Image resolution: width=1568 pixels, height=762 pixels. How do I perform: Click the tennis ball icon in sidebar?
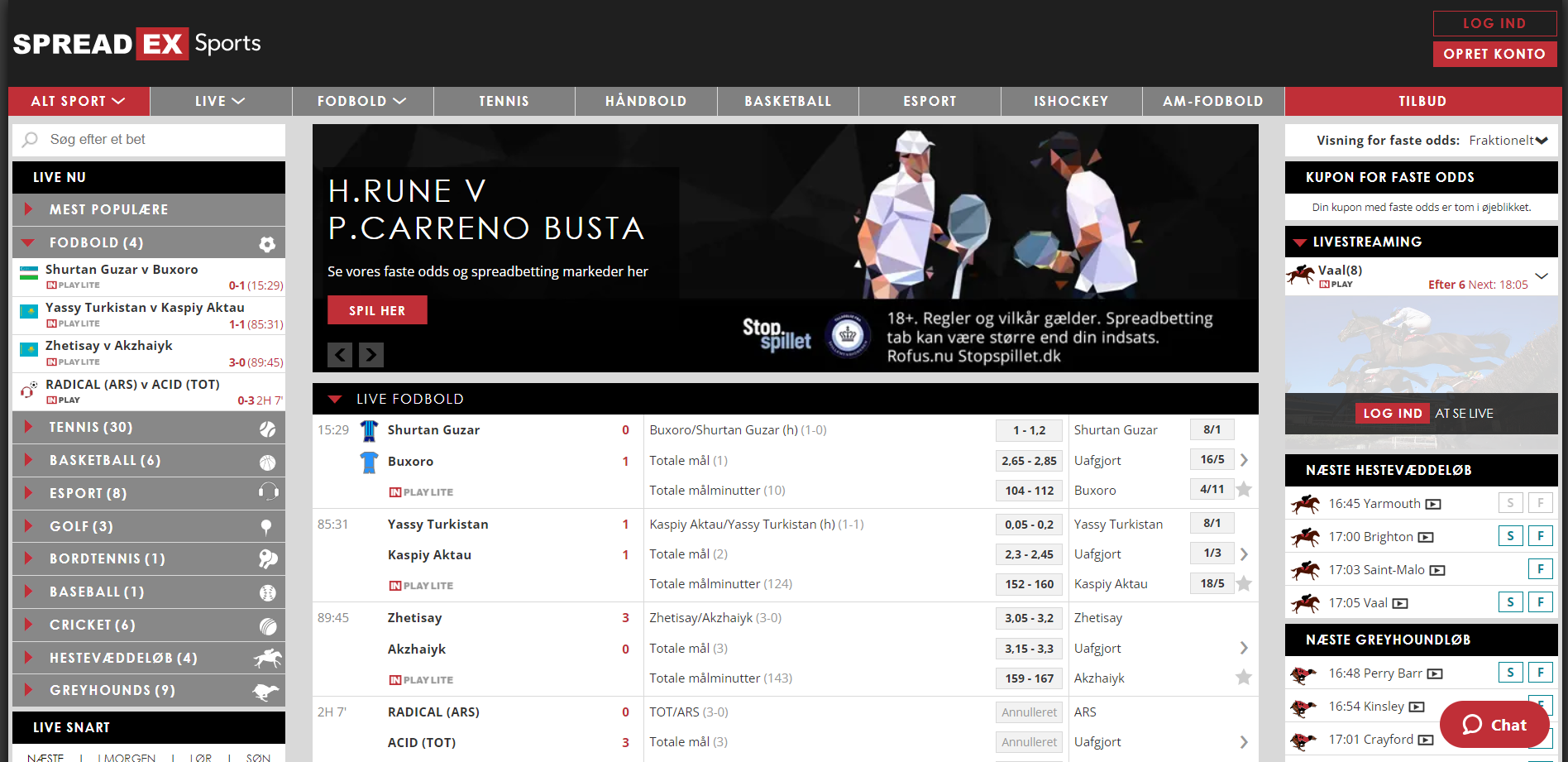[x=267, y=429]
